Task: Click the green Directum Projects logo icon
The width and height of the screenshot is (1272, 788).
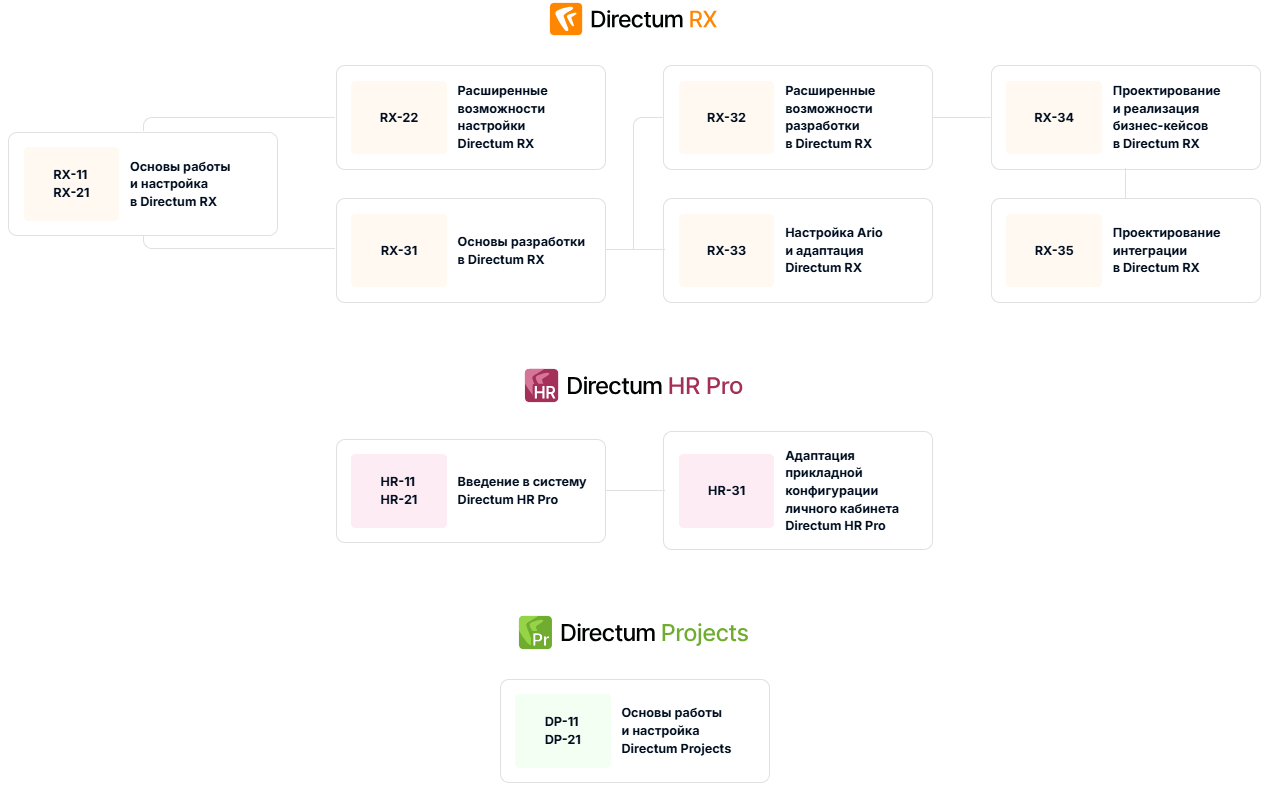Action: click(x=535, y=633)
